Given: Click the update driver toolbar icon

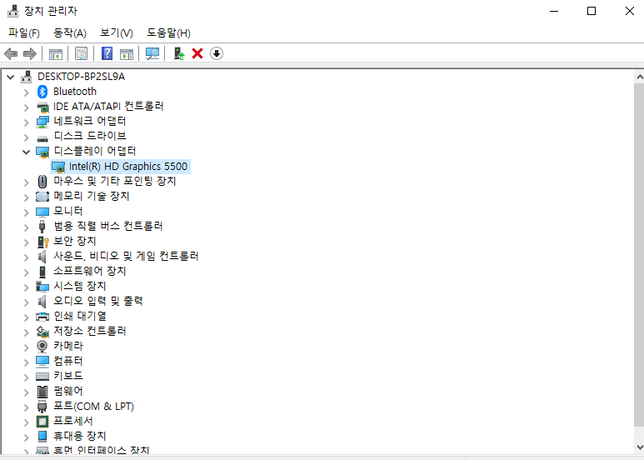Looking at the screenshot, I should (x=178, y=53).
